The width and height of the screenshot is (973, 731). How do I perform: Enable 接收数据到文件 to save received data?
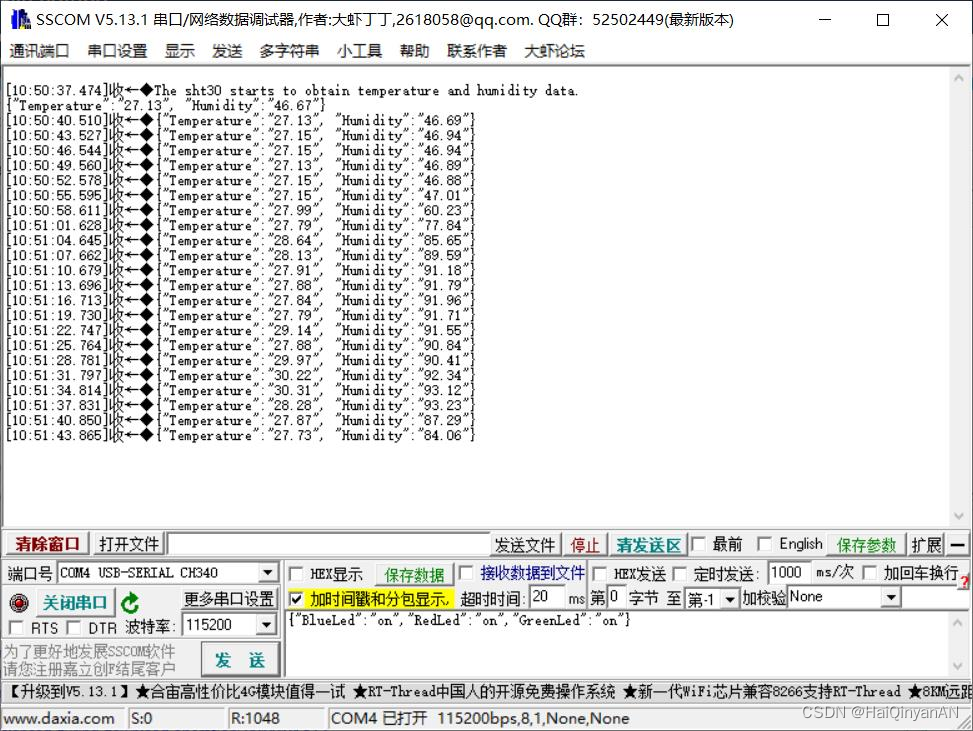(x=466, y=572)
